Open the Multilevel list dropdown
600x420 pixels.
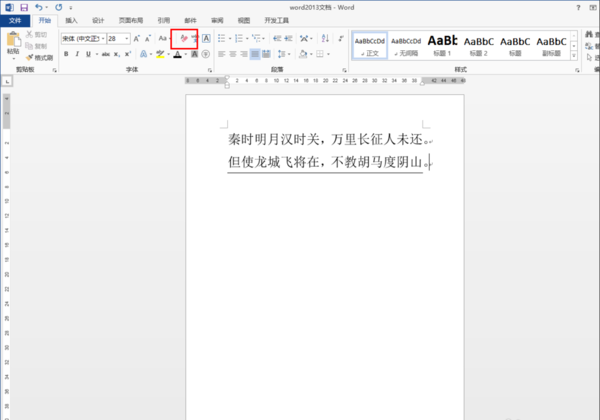coord(264,38)
